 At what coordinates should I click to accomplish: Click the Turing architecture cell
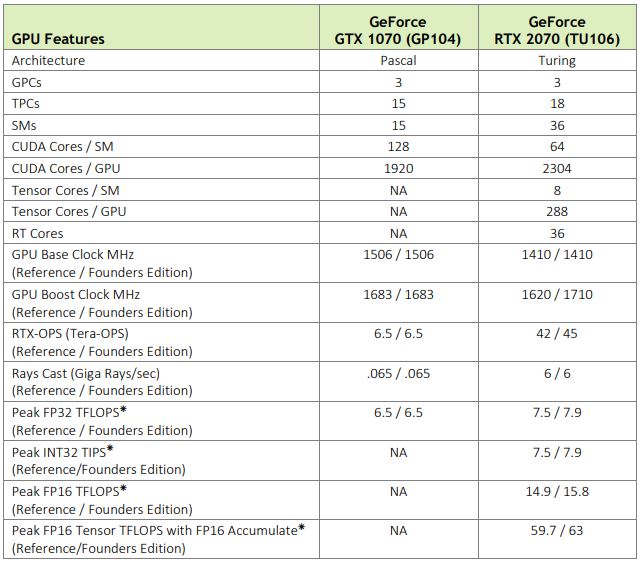[x=557, y=60]
